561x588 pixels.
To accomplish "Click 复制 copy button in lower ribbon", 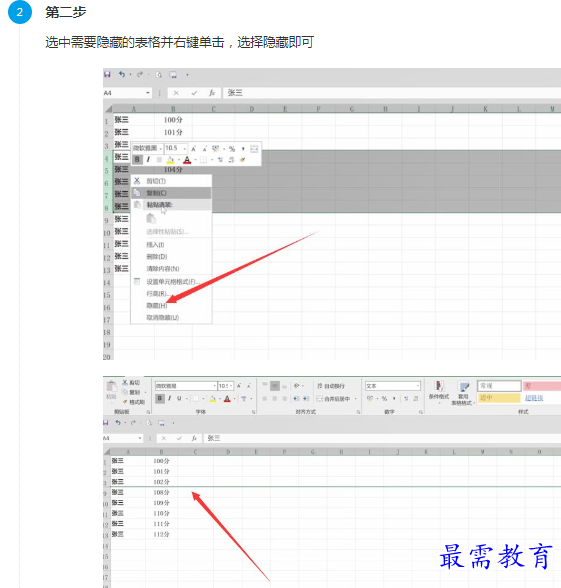I will pos(132,392).
